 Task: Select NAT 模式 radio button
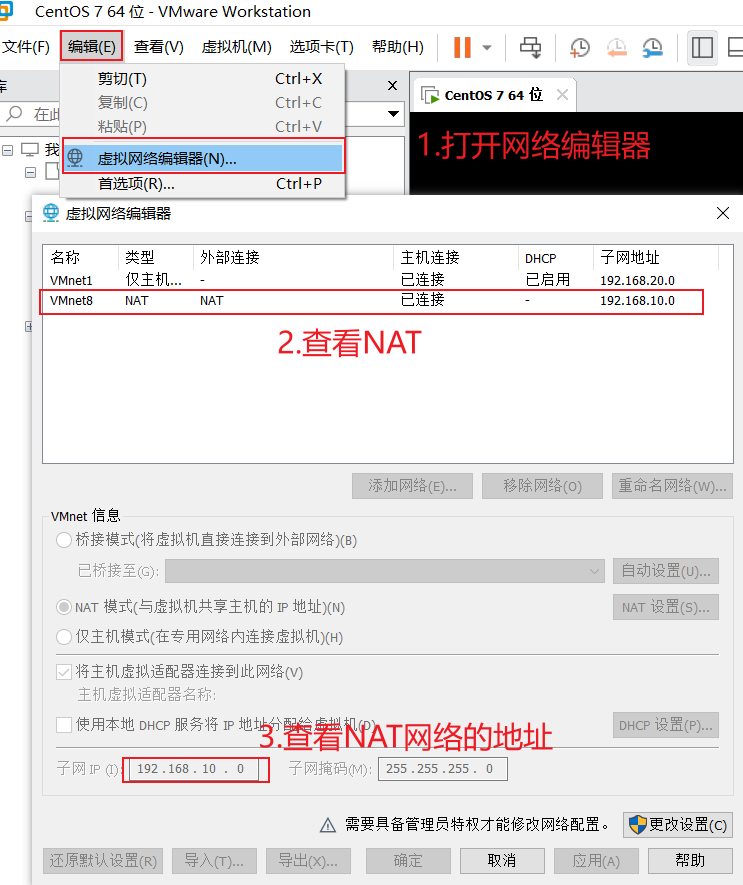coord(64,607)
